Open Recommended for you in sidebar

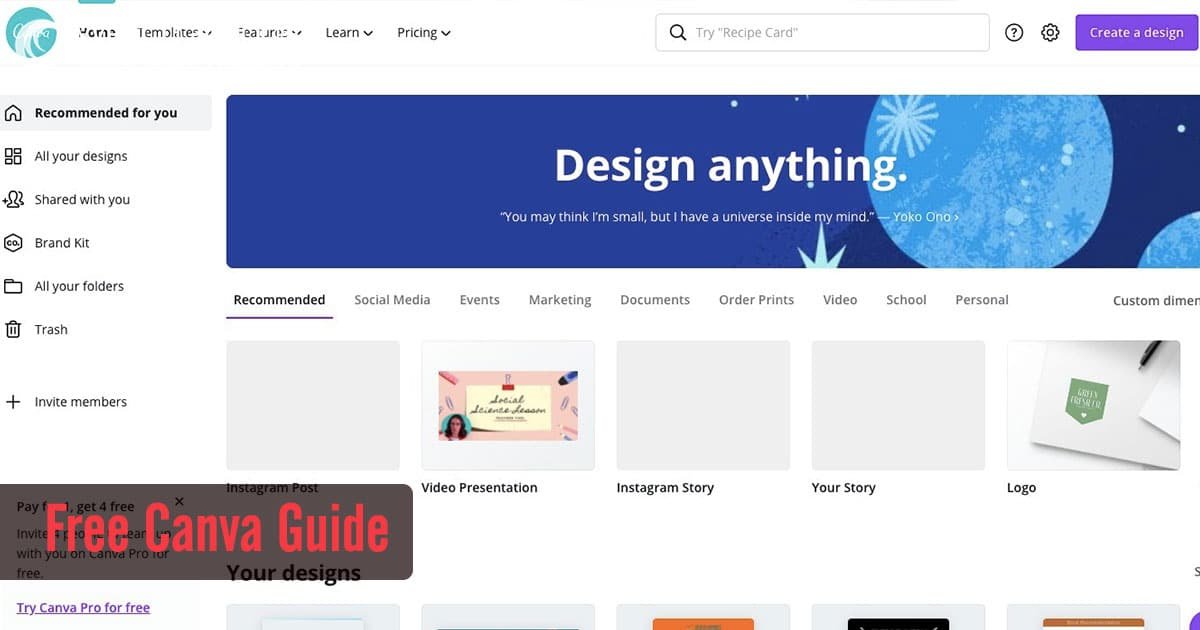click(106, 113)
